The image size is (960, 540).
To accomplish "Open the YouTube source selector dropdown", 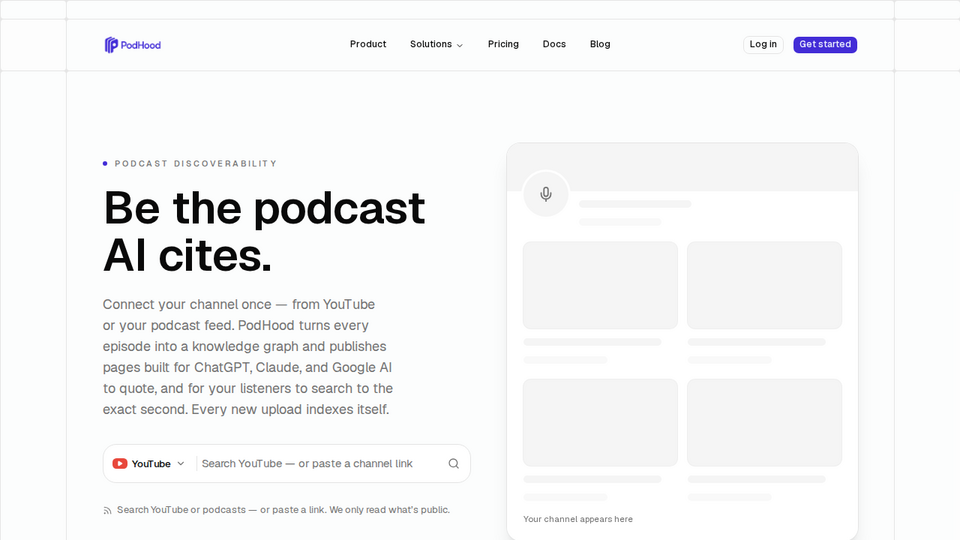I will point(149,463).
